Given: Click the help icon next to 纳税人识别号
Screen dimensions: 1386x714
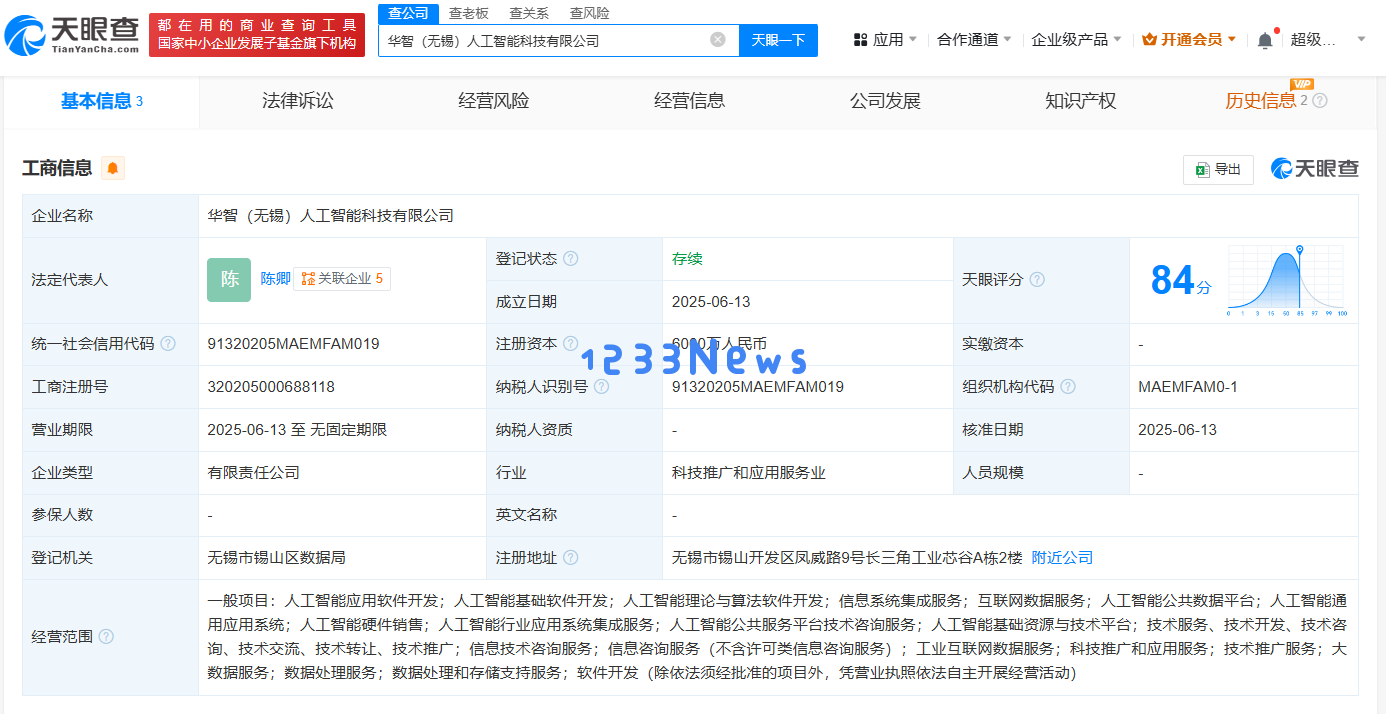Looking at the screenshot, I should [x=602, y=387].
